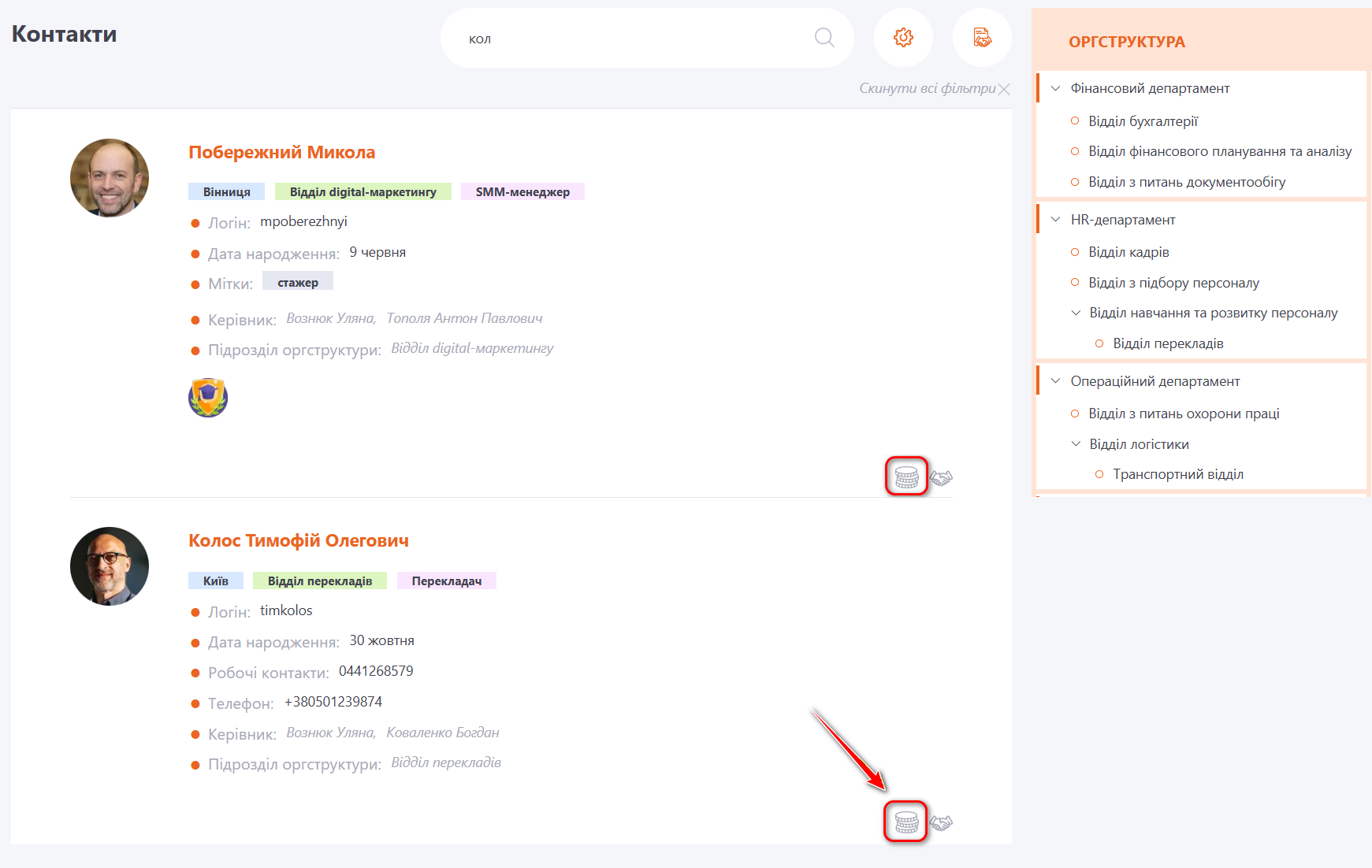Select Транспортний відділ in the org structure
The height and width of the screenshot is (868, 1372).
pyautogui.click(x=1177, y=474)
